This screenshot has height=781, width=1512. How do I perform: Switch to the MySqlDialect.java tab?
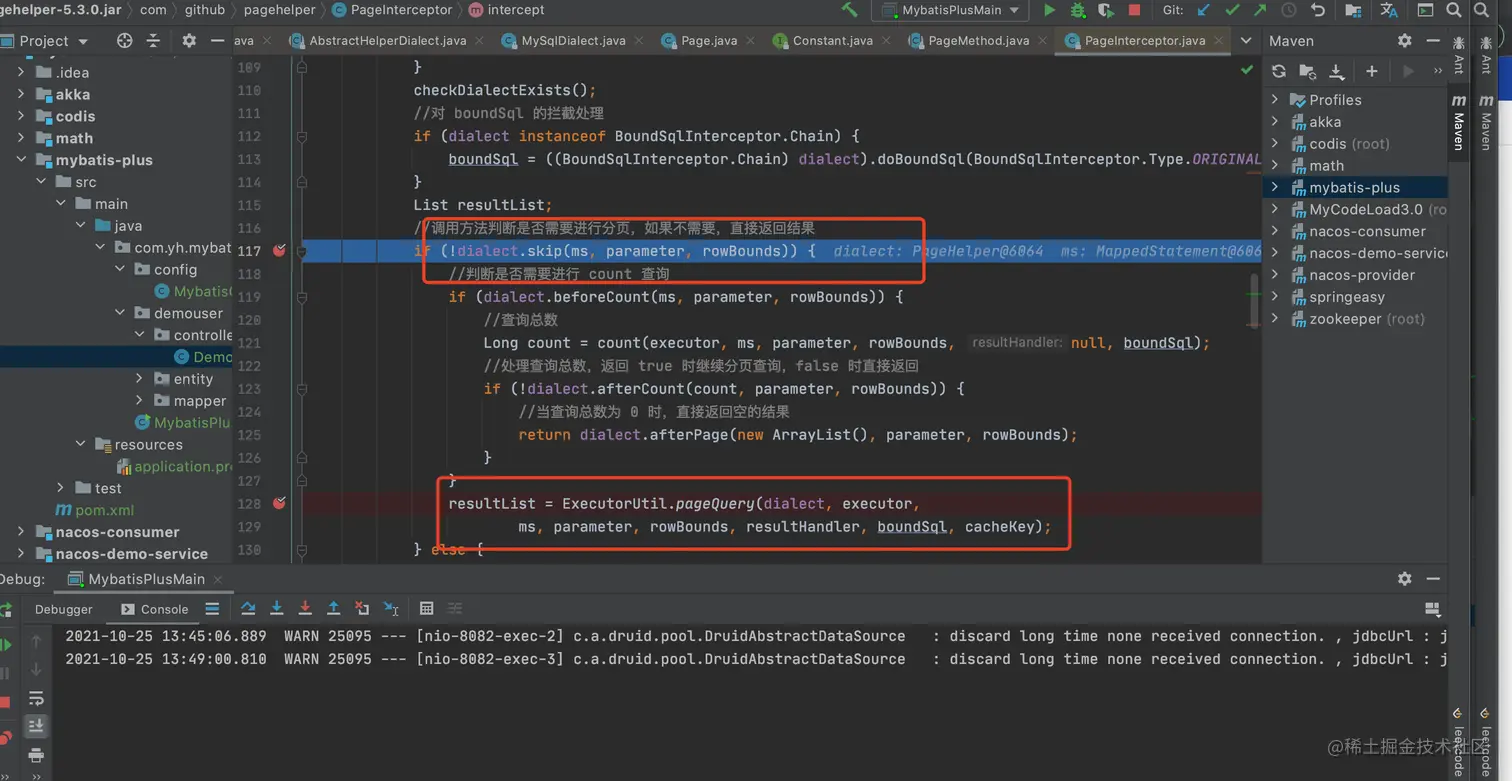pos(574,41)
